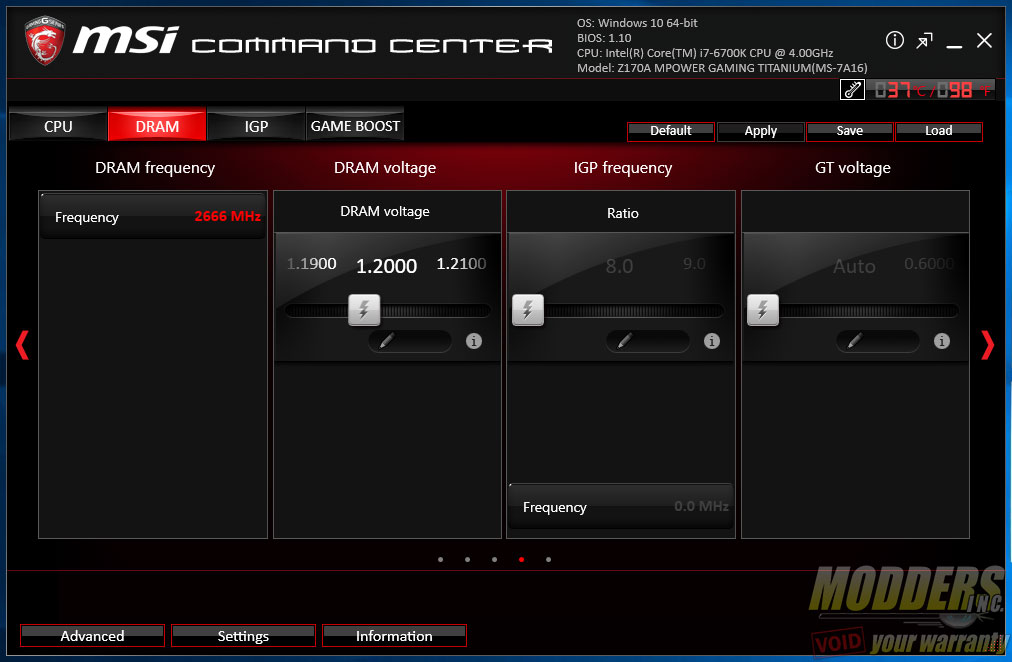
Task: Select the 1.2100 DRAM voltage value
Action: point(461,263)
